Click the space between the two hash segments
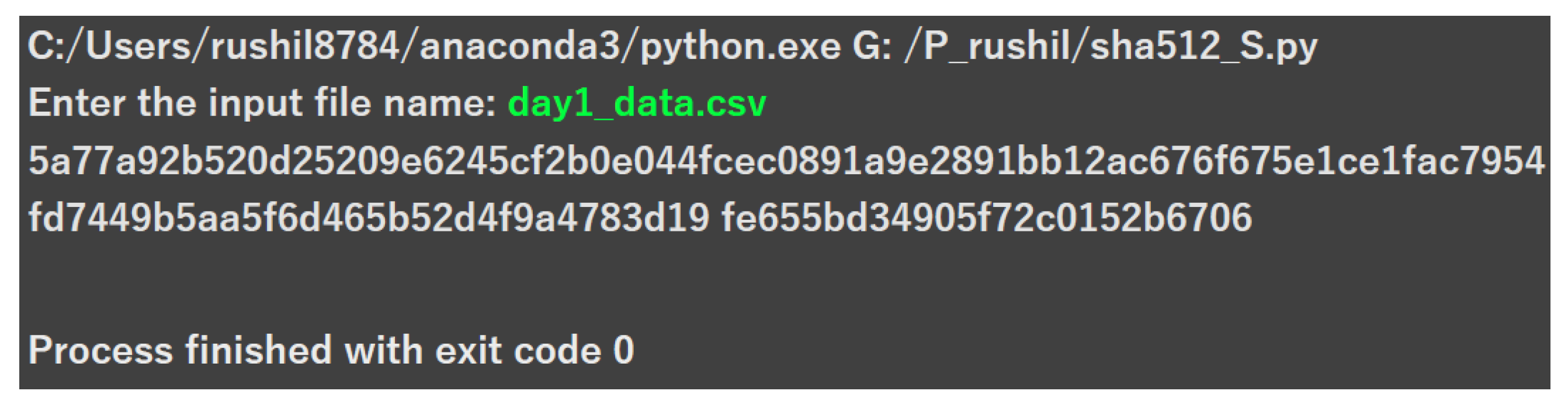 pos(715,217)
